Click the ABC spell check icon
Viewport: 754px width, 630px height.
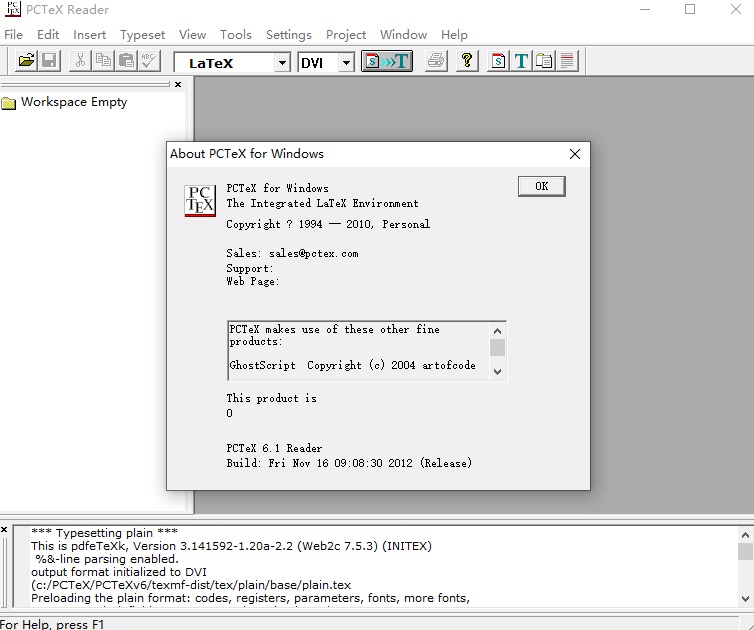pos(150,61)
